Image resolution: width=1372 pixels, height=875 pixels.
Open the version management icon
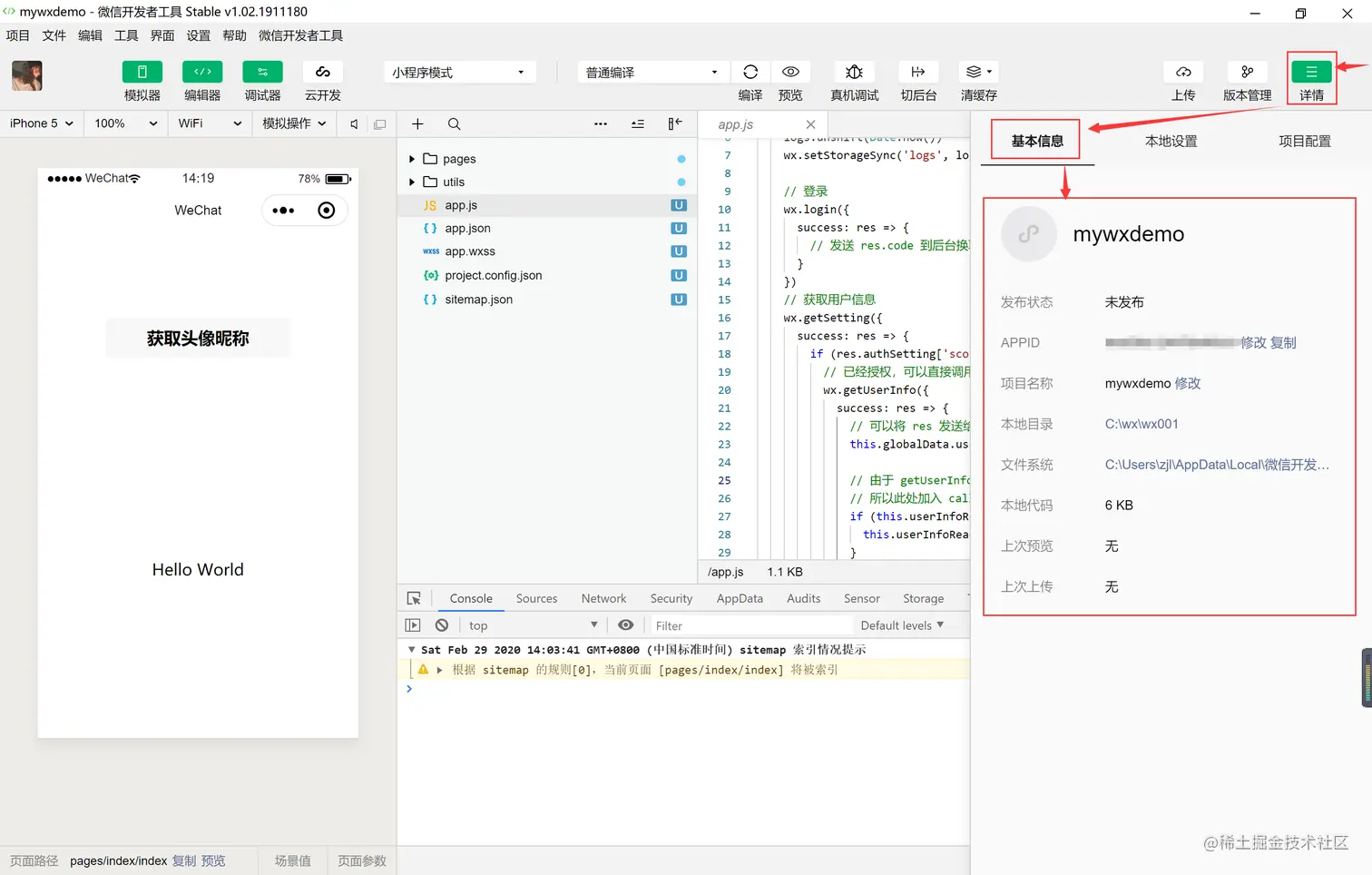1248,72
